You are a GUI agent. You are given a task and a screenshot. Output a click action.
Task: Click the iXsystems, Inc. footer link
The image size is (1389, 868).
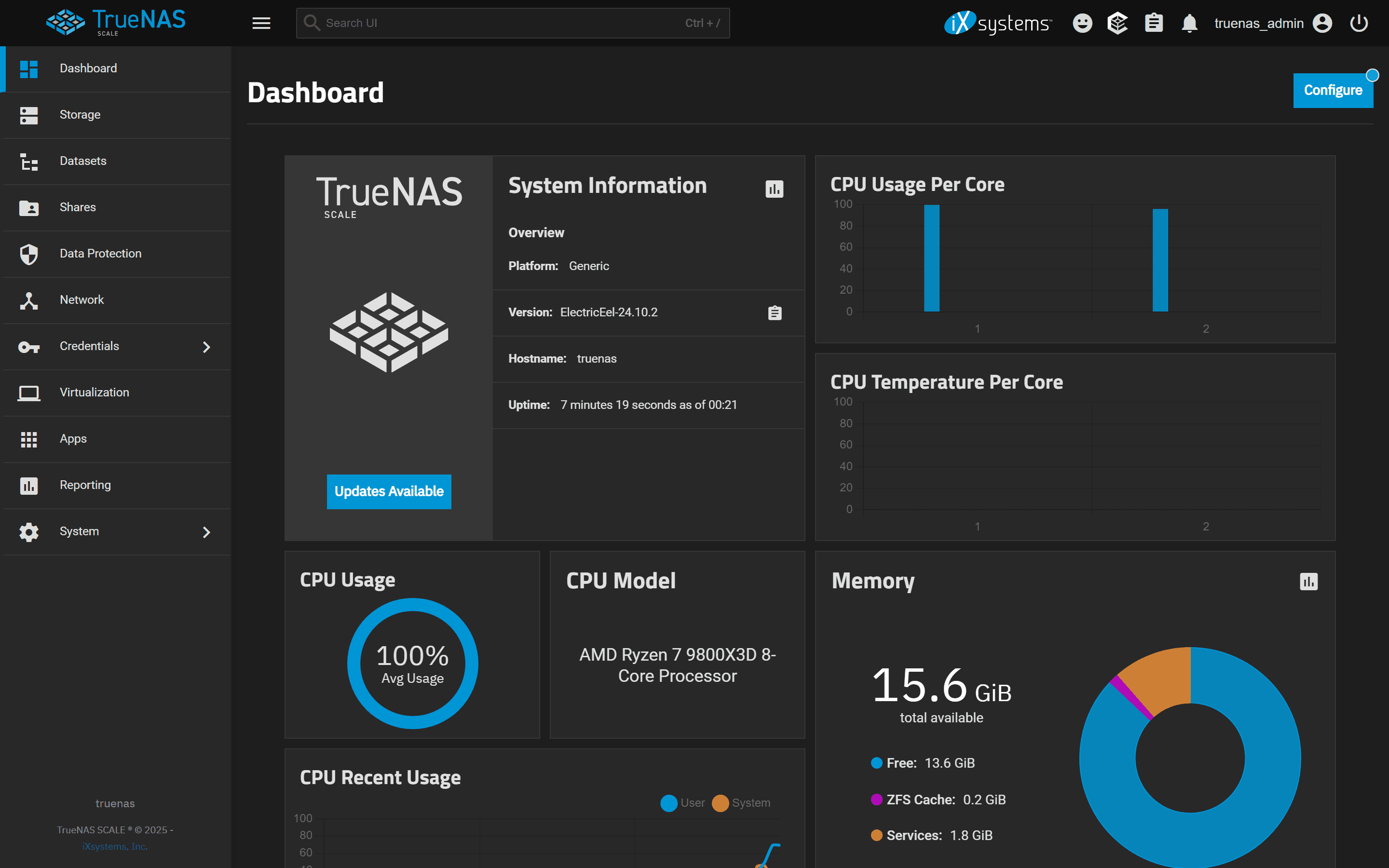tap(115, 846)
